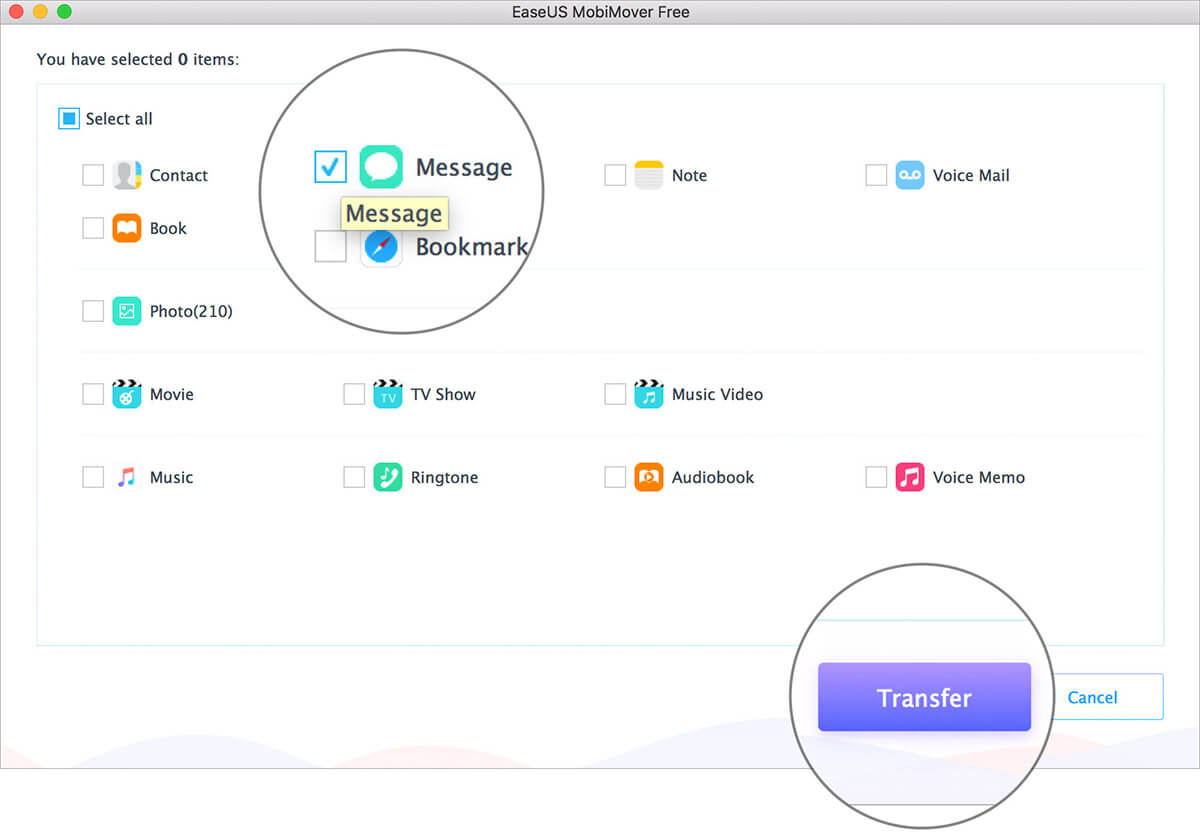Click the Music Video icon
The image size is (1200, 832).
pos(649,394)
